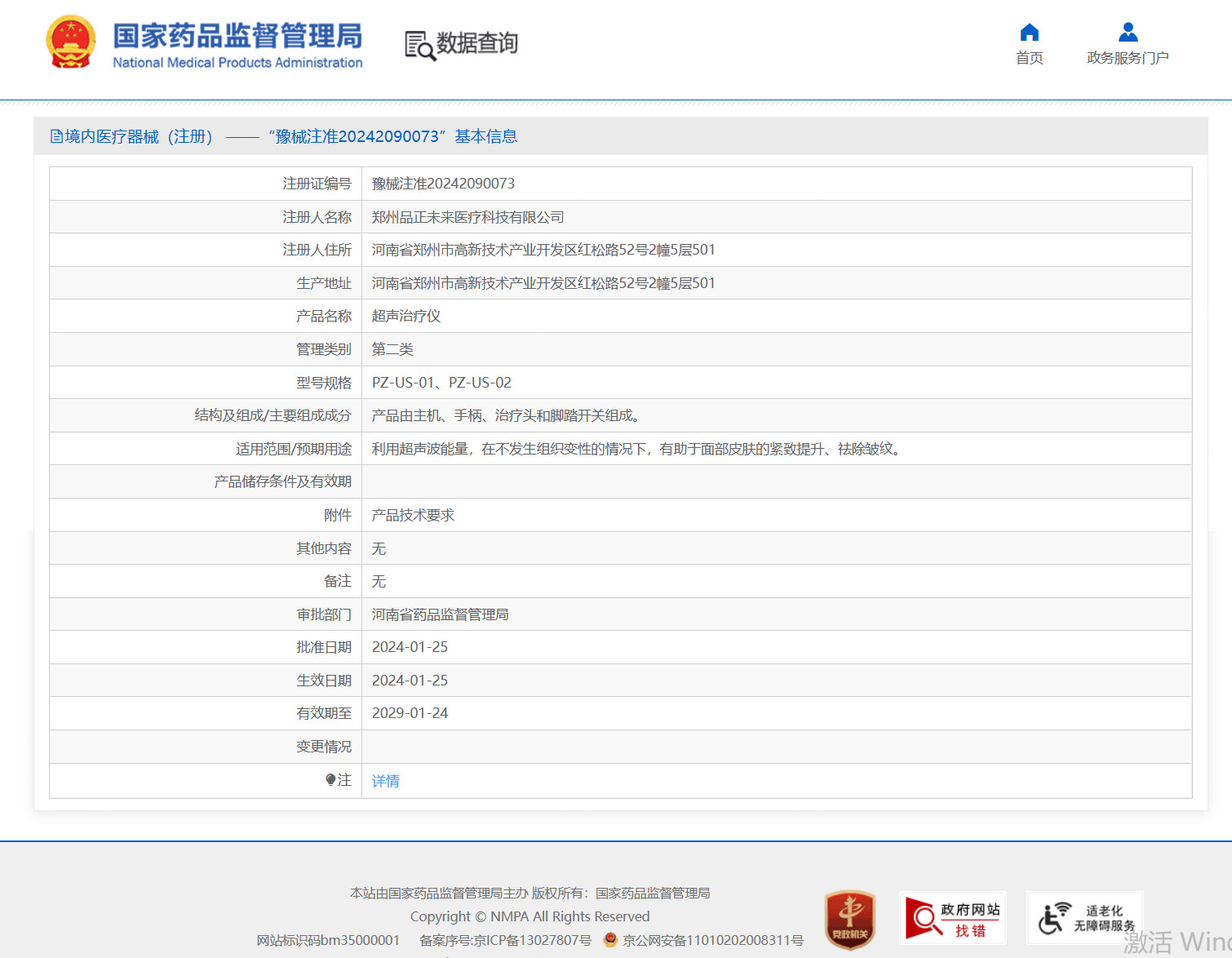Click the 网站标识码bm35000001 footer text
The image size is (1232, 958).
328,940
